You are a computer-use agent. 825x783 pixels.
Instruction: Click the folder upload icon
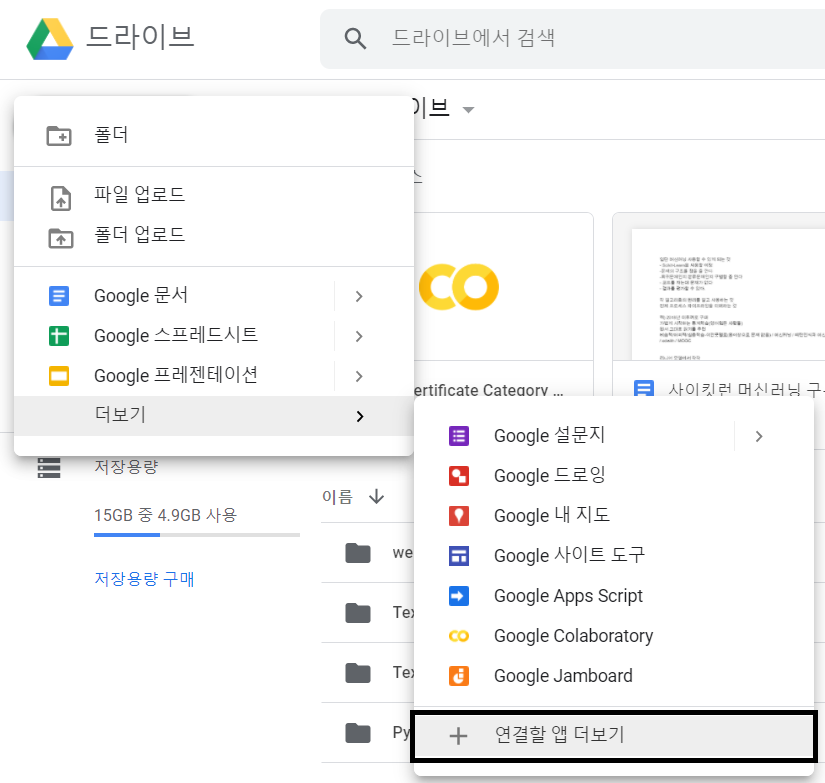[x=61, y=238]
